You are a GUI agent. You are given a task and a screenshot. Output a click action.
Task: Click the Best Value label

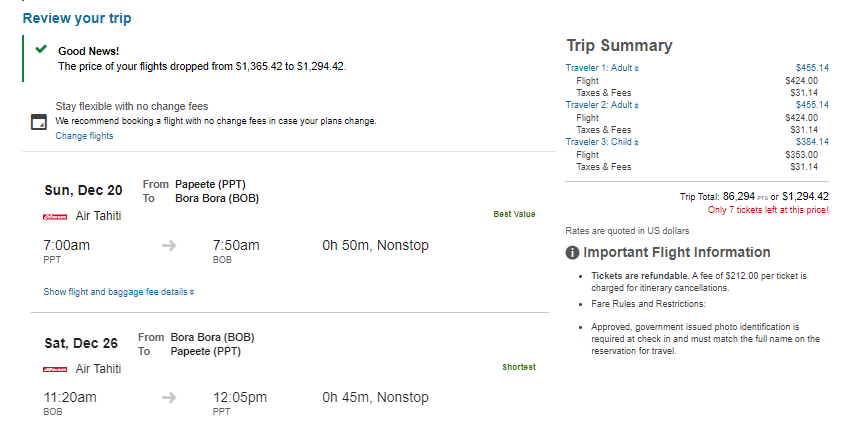click(x=514, y=214)
